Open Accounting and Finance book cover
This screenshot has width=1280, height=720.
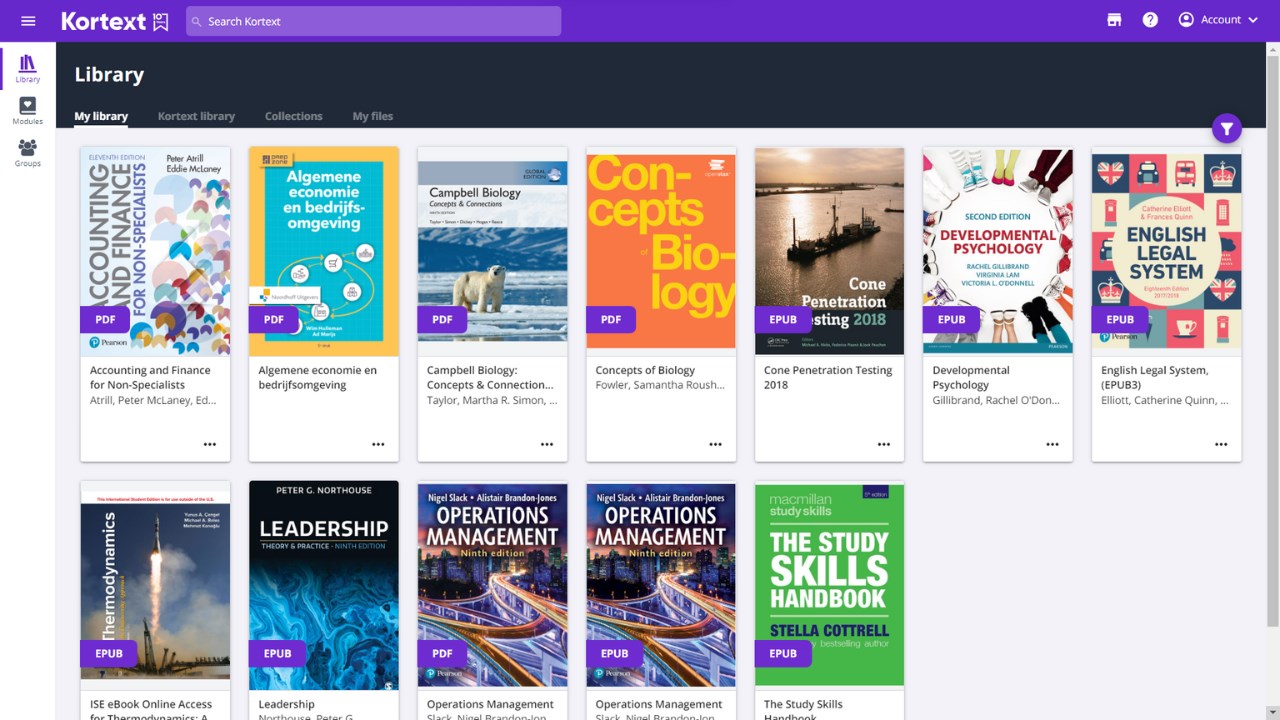[x=155, y=251]
